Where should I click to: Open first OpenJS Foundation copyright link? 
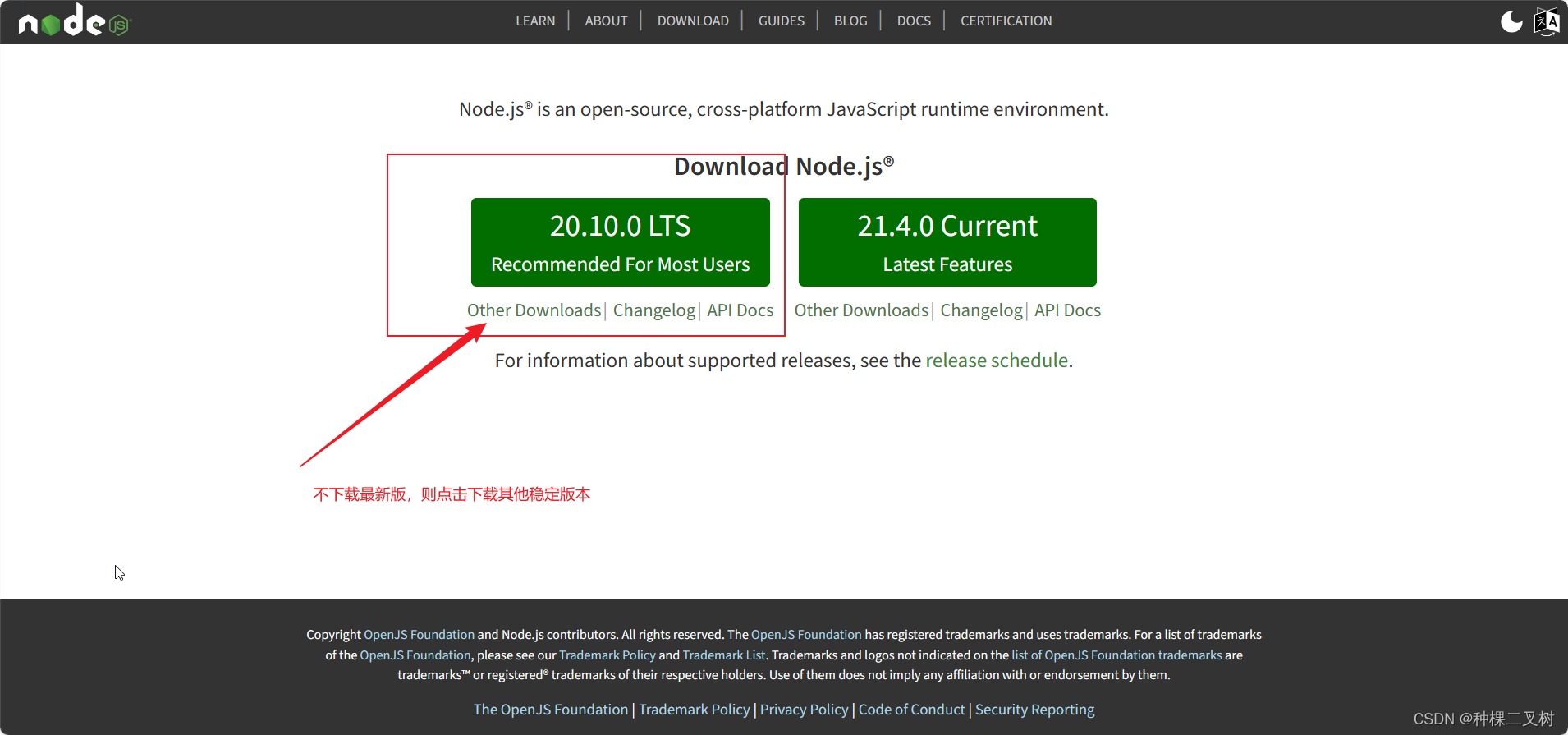pos(419,635)
